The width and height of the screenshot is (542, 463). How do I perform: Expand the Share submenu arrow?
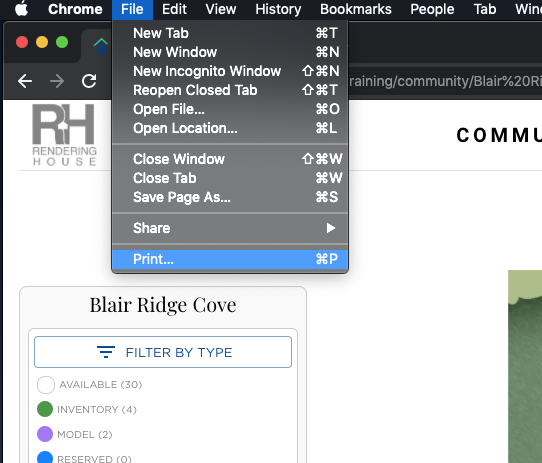pos(331,228)
